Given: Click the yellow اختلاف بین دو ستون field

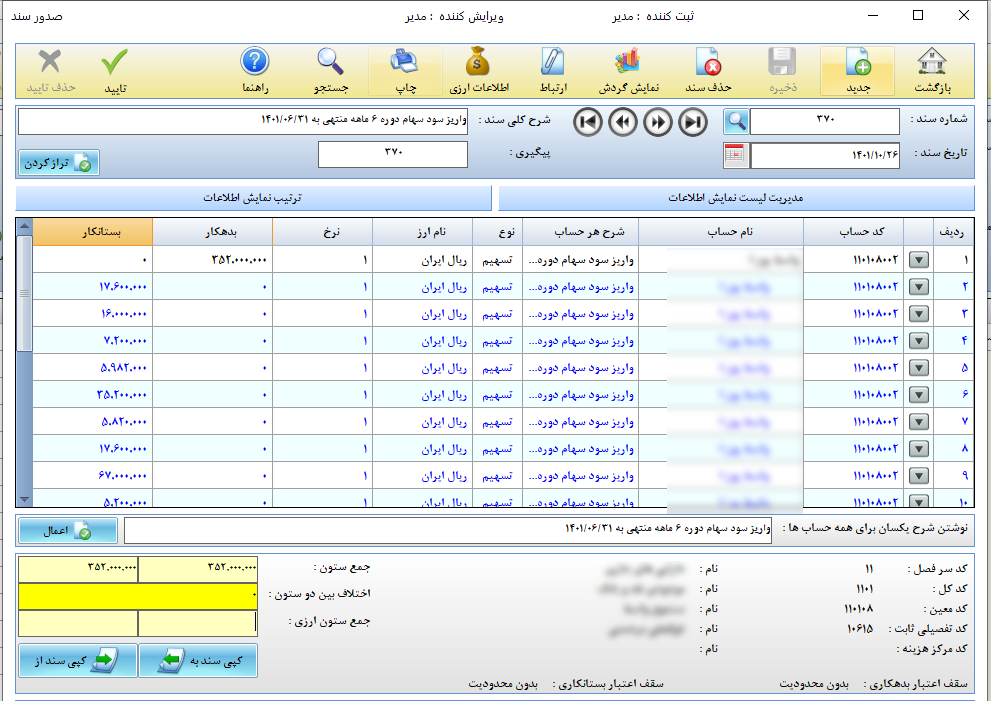Looking at the screenshot, I should pos(138,595).
